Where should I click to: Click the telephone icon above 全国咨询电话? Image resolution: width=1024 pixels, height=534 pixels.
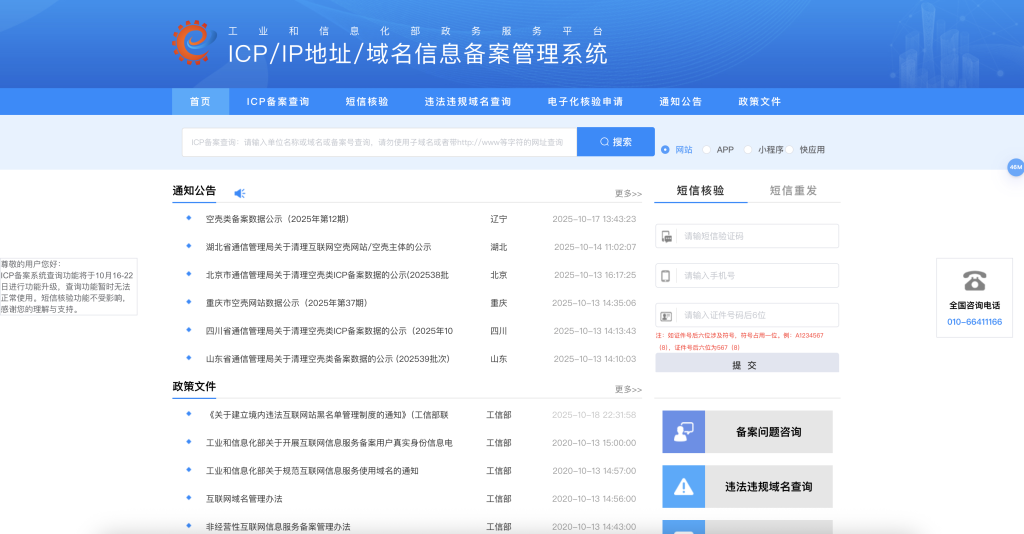pos(974,280)
